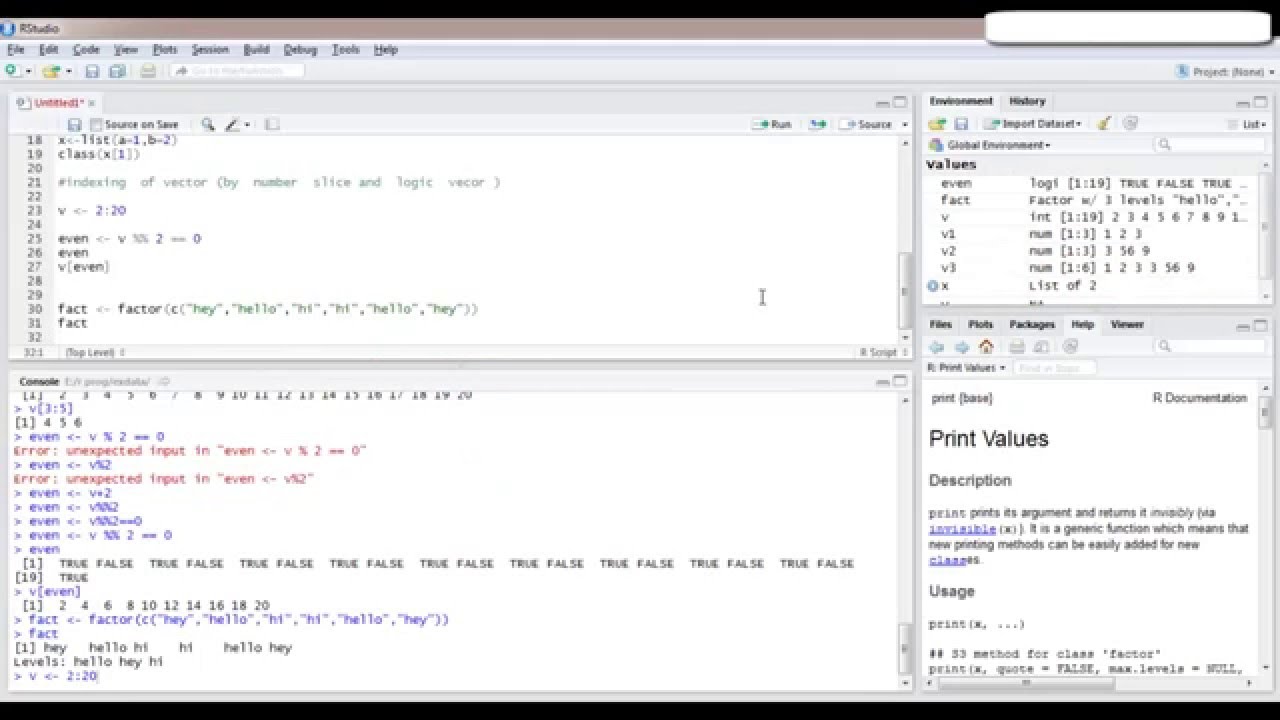Open recent files dropdown arrow
The height and width of the screenshot is (720, 1280).
point(68,71)
